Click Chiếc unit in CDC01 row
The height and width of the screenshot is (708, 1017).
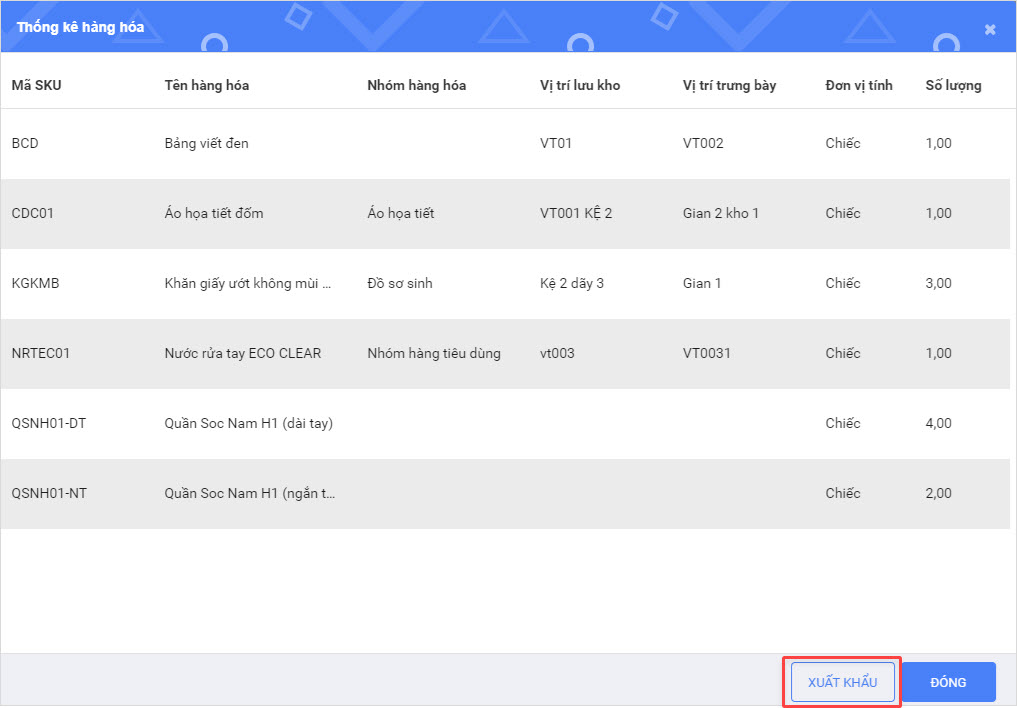click(843, 213)
